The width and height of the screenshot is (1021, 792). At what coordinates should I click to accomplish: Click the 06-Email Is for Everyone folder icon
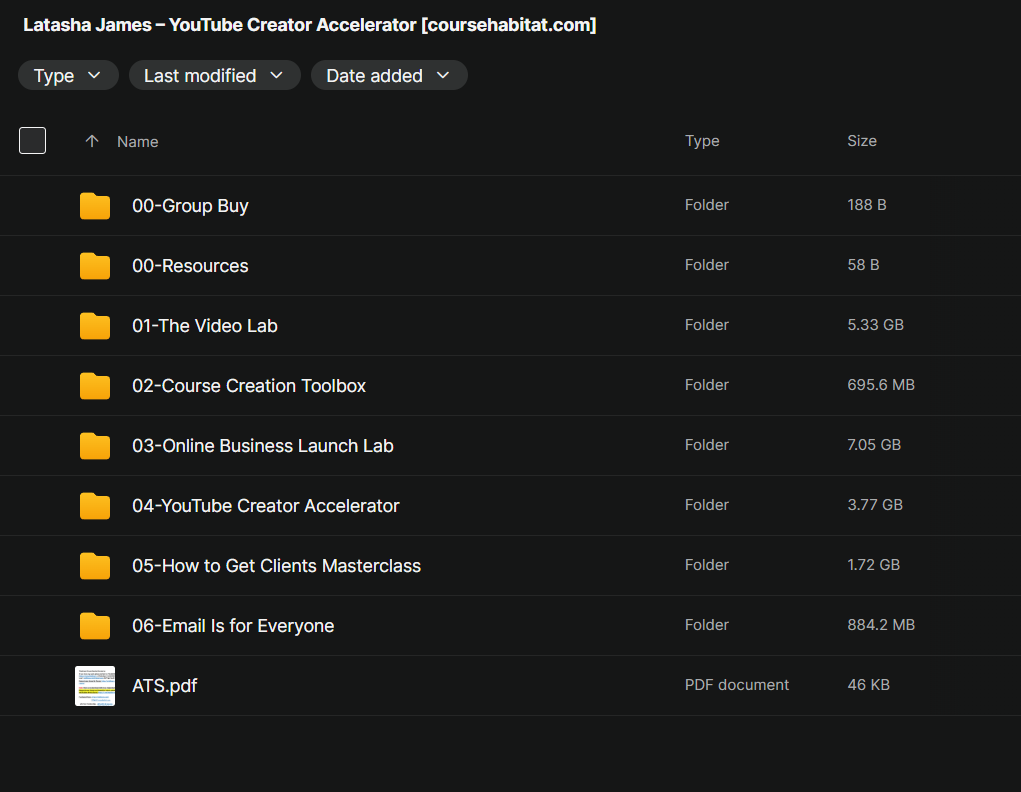95,625
